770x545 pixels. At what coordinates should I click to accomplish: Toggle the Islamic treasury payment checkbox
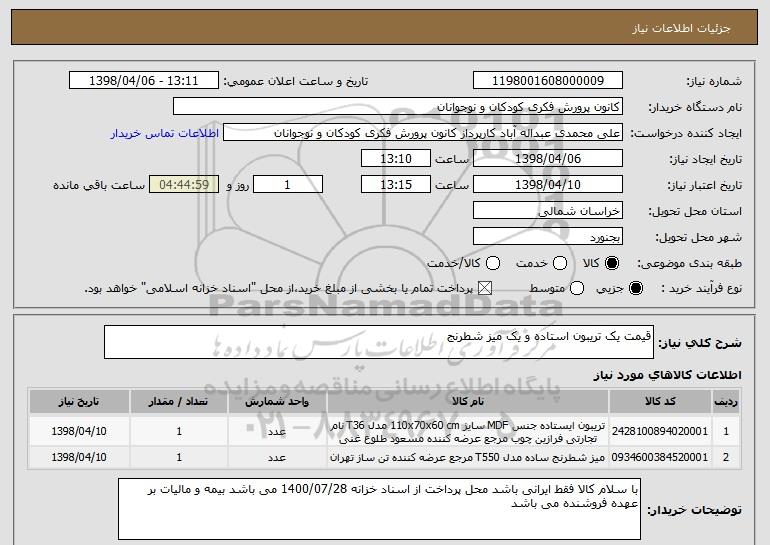(x=485, y=289)
